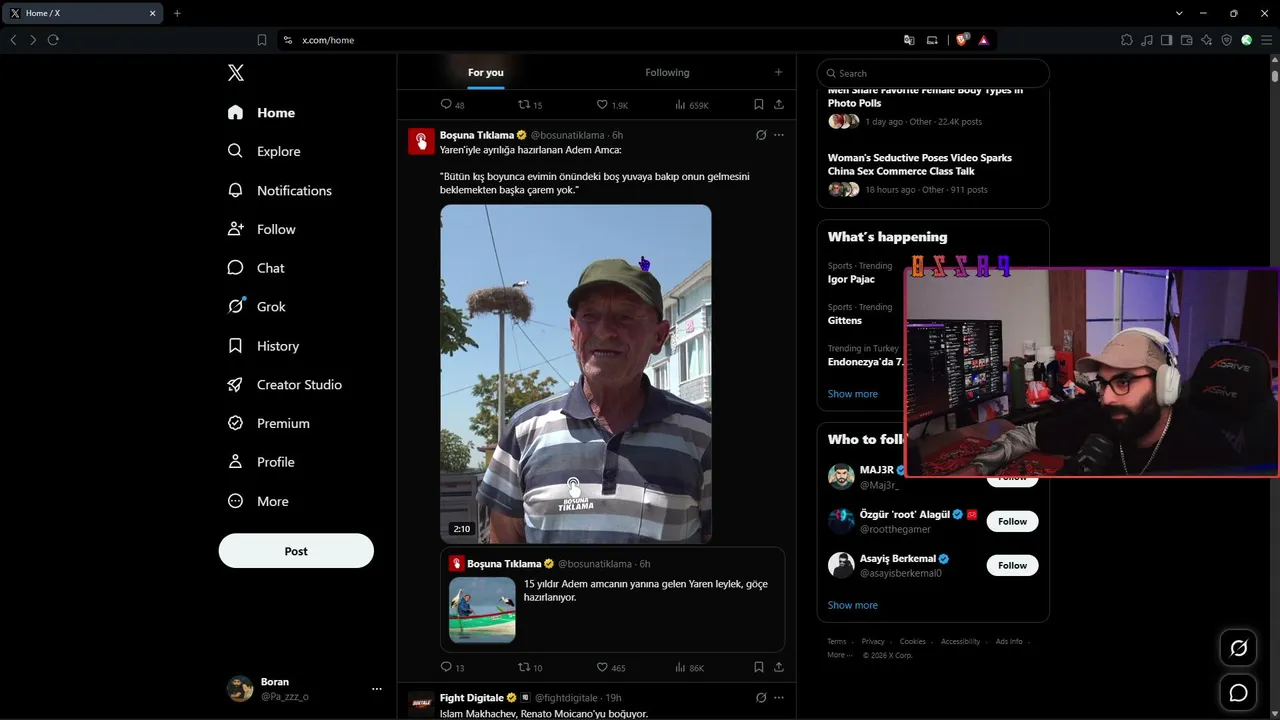Follow Asayiş Berkemal
Screen dimensions: 1280x720
(x=1012, y=565)
